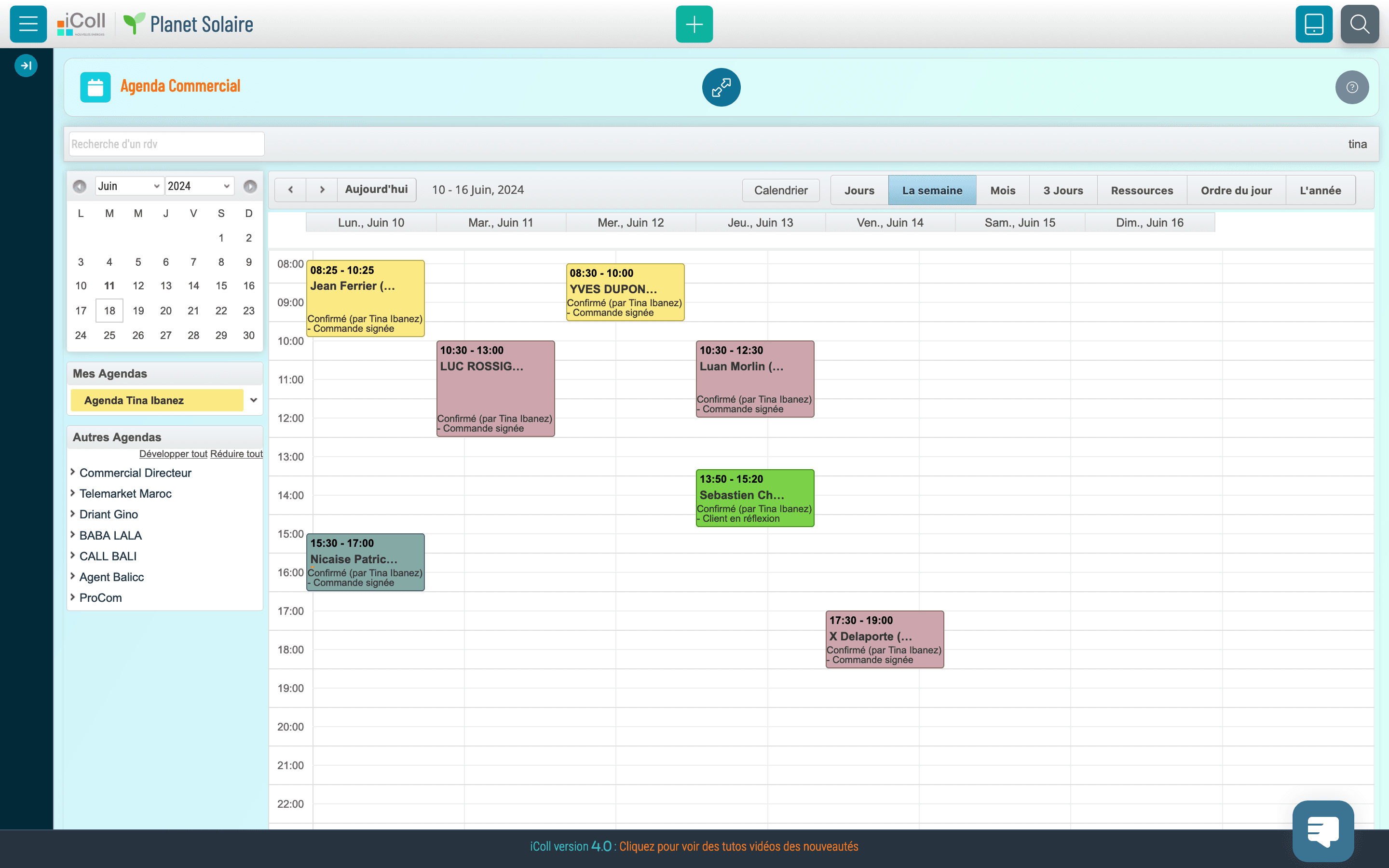Switch to Jours view
This screenshot has height=868, width=1389.
[x=859, y=190]
